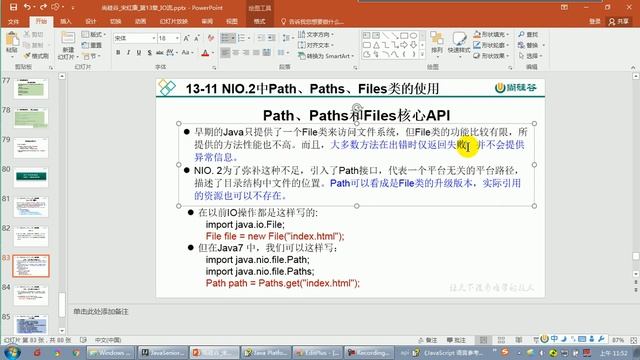Viewport: 640px width, 360px height.
Task: Open the Shape Effects options
Action: [491, 56]
